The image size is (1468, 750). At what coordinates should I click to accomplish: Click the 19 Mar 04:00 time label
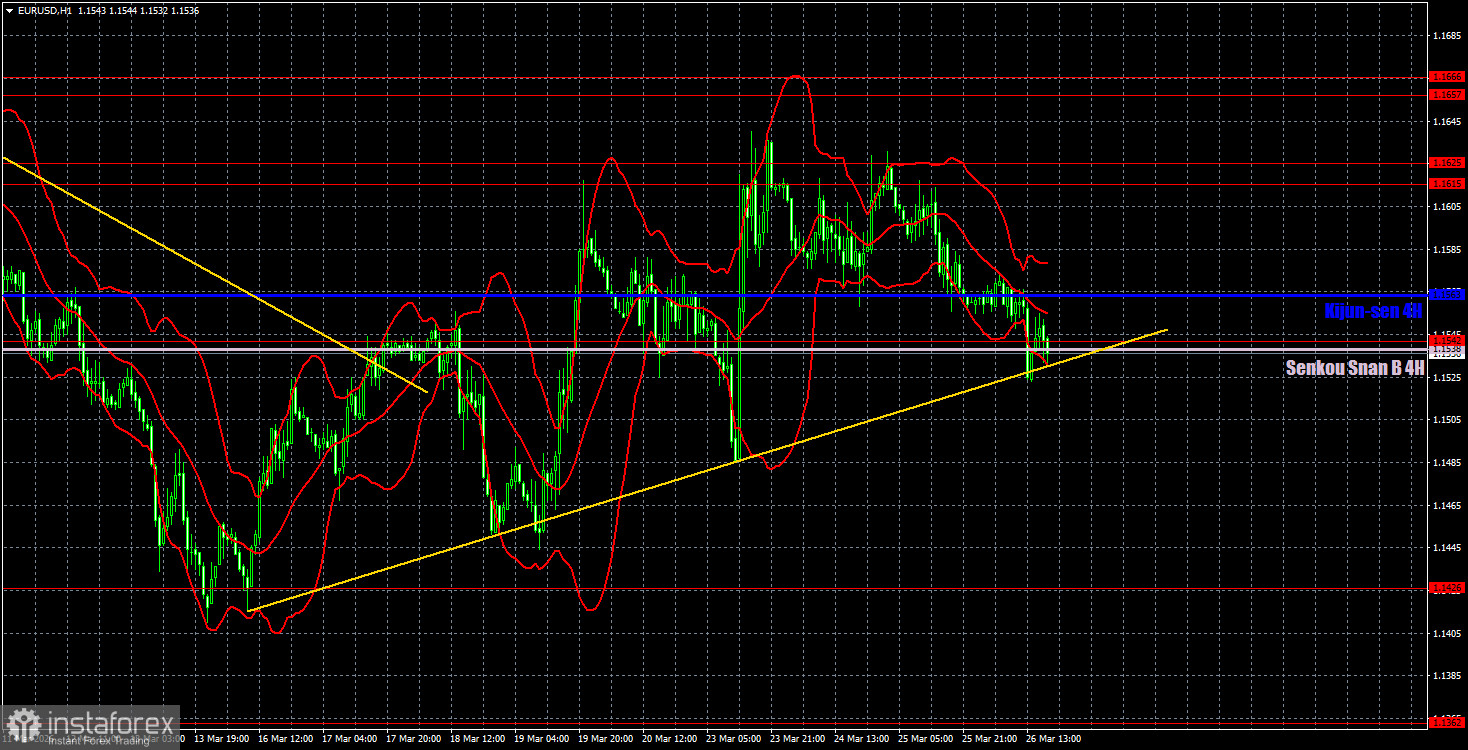(543, 739)
